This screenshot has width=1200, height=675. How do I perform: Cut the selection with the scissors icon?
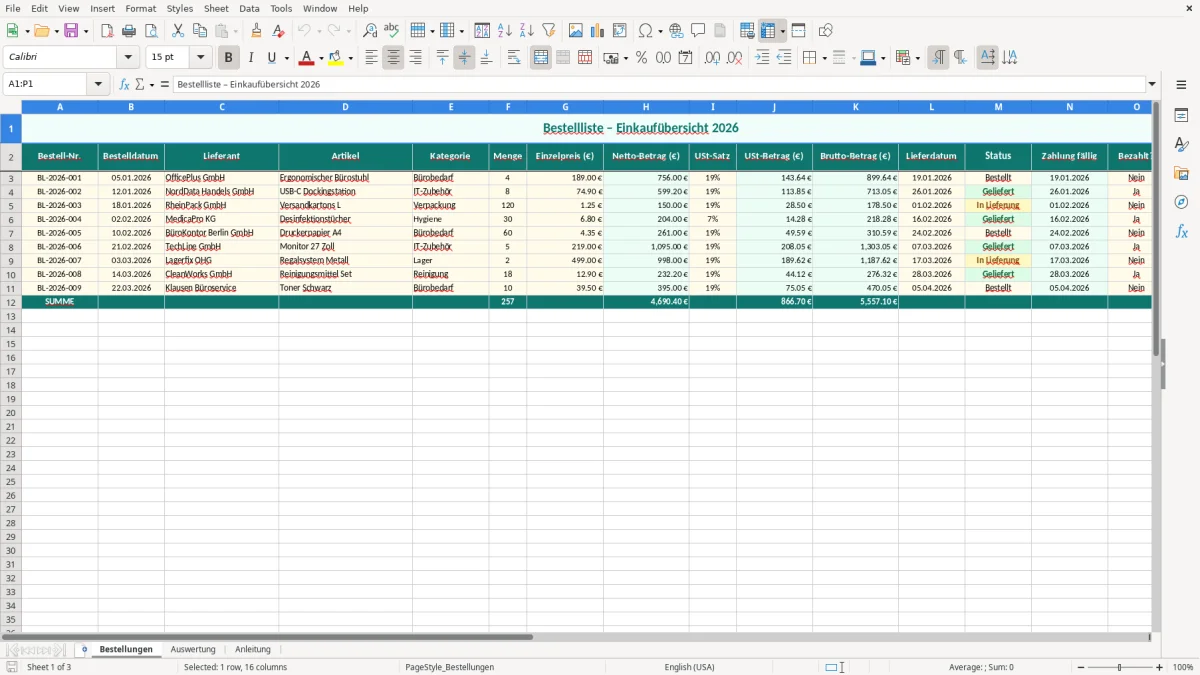click(x=178, y=31)
